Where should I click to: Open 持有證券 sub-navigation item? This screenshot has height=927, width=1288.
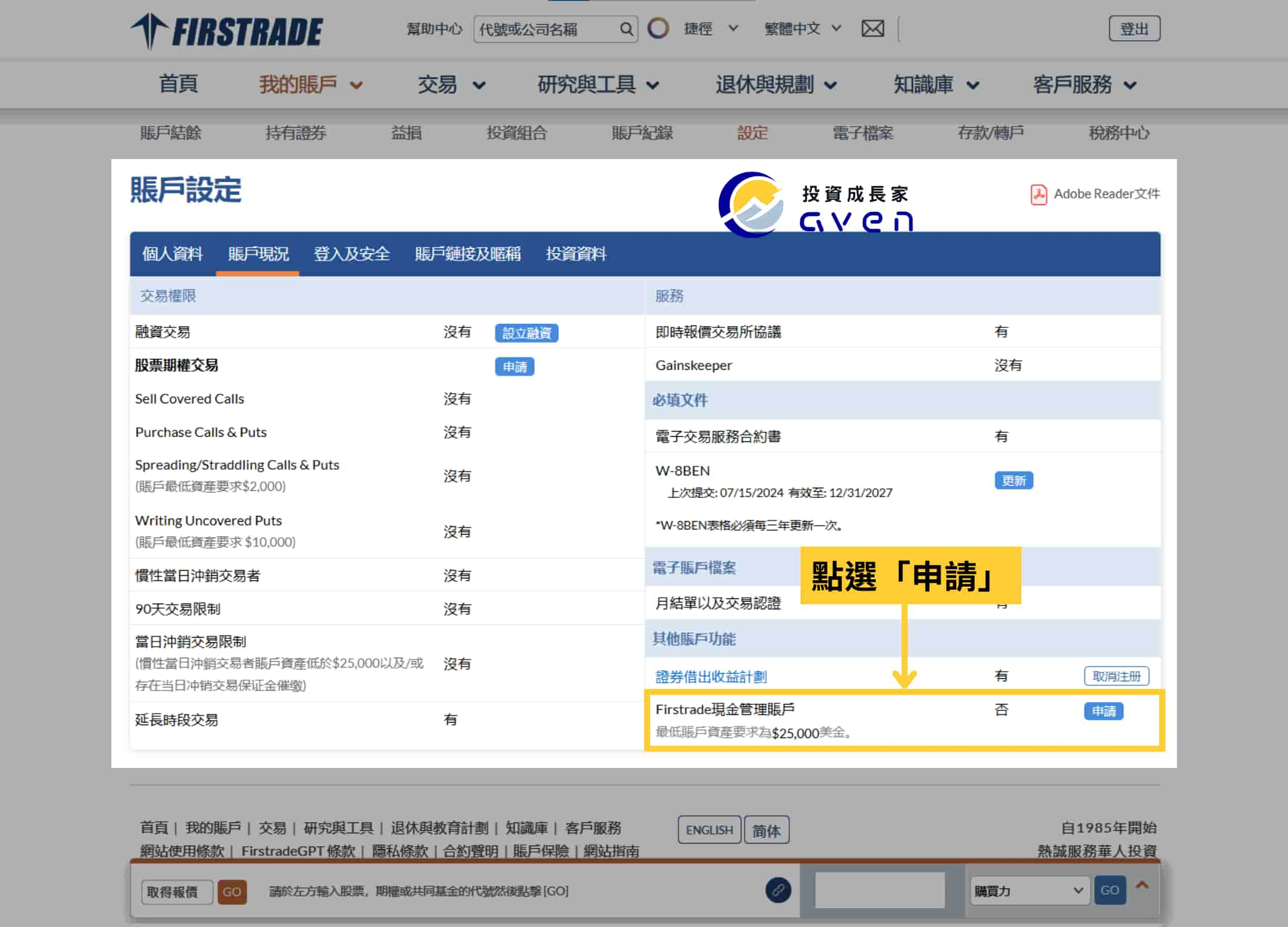click(295, 133)
